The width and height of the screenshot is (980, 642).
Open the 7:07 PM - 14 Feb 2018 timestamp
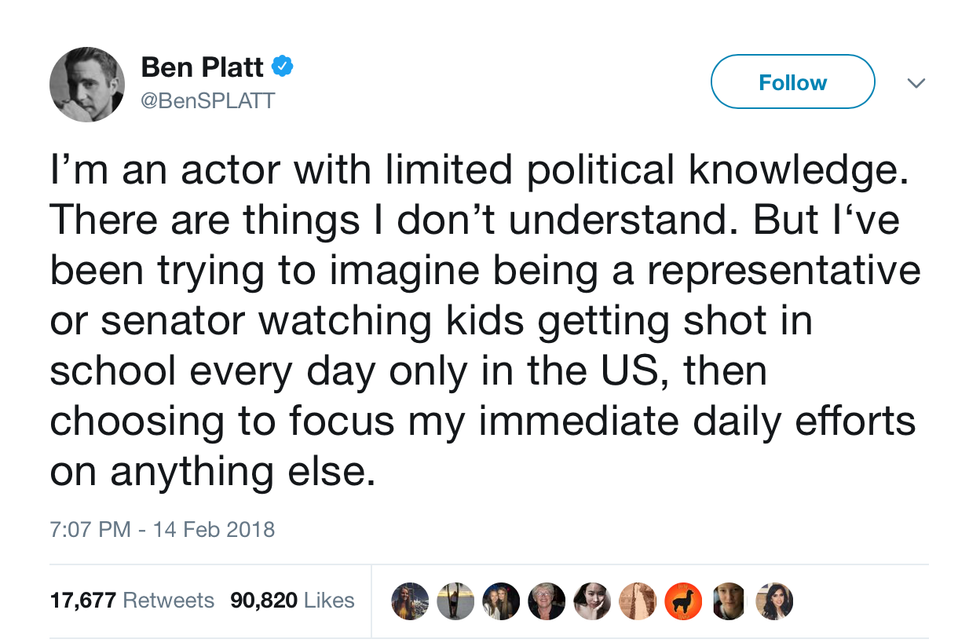pyautogui.click(x=162, y=529)
